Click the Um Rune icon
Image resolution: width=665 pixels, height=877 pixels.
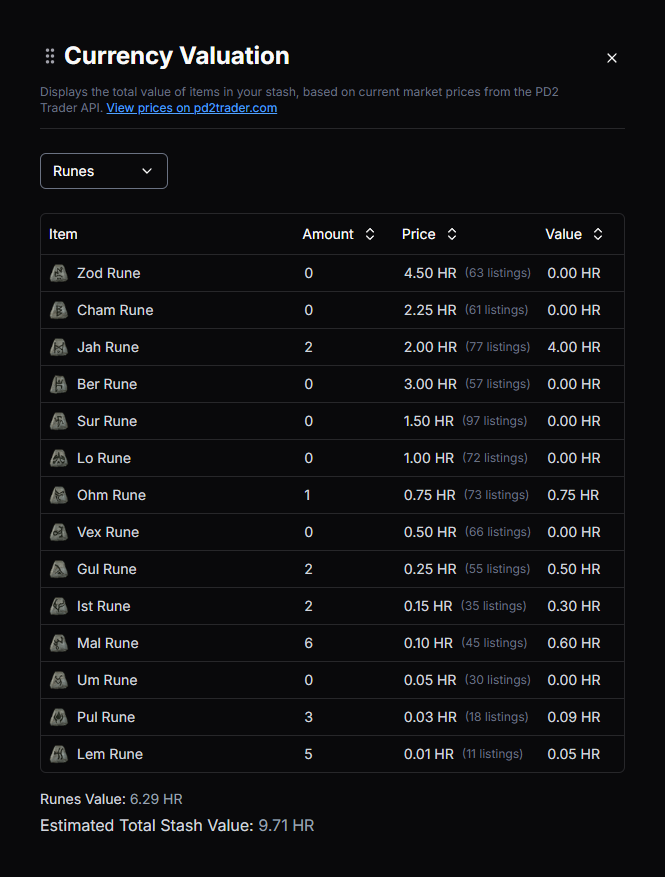(x=59, y=680)
